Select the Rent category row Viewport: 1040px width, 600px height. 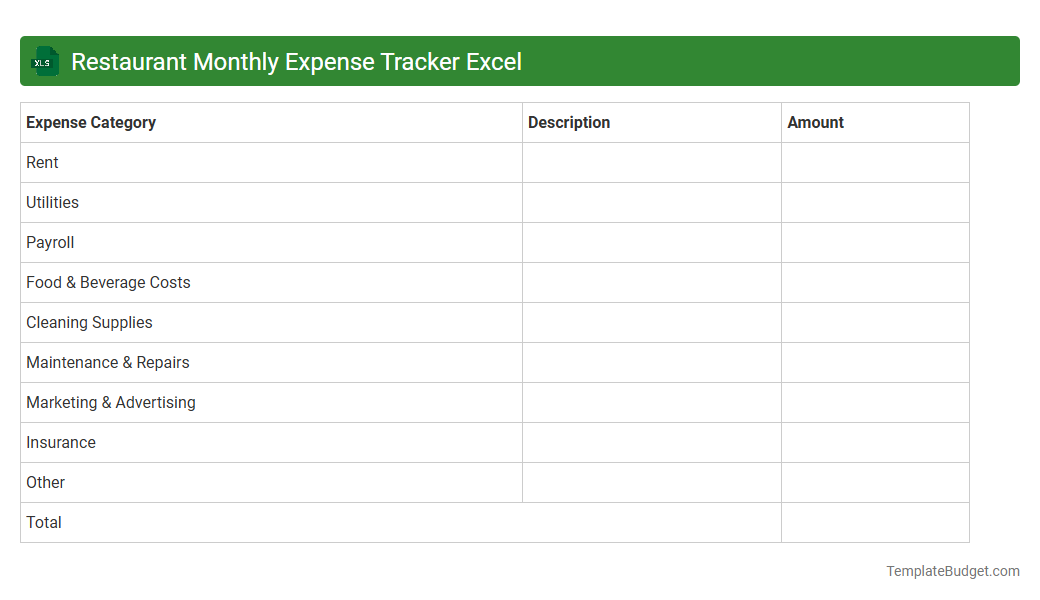(42, 162)
